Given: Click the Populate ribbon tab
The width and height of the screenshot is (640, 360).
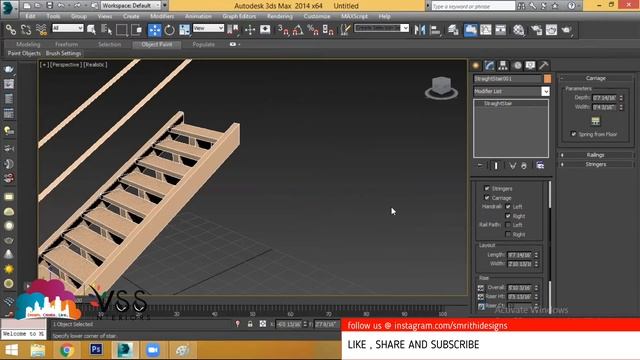Looking at the screenshot, I should tap(204, 44).
